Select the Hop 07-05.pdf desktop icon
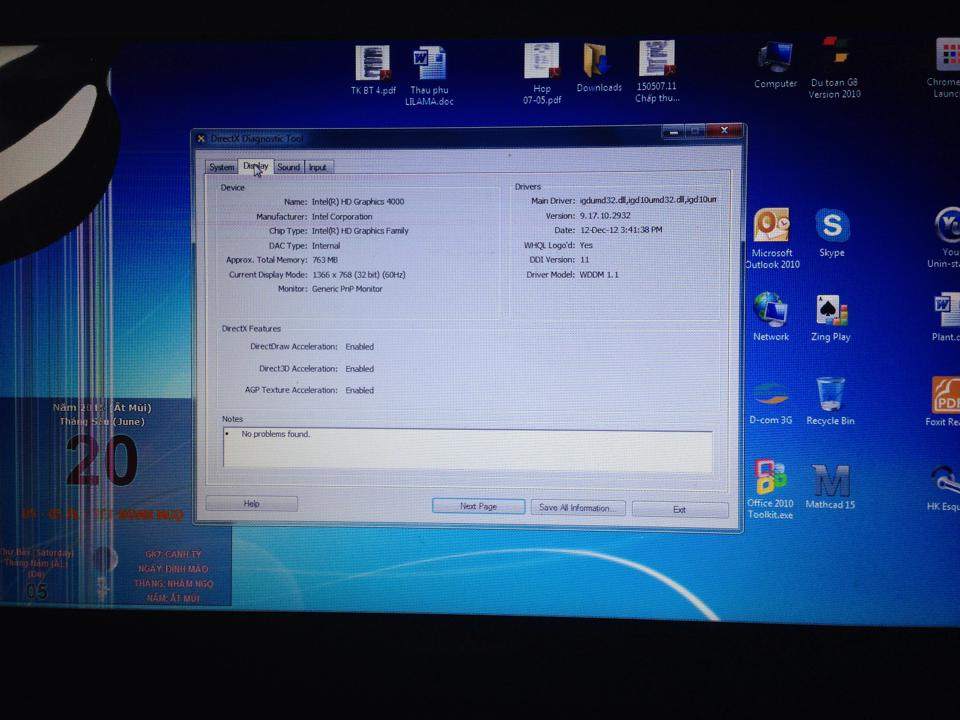 (542, 73)
